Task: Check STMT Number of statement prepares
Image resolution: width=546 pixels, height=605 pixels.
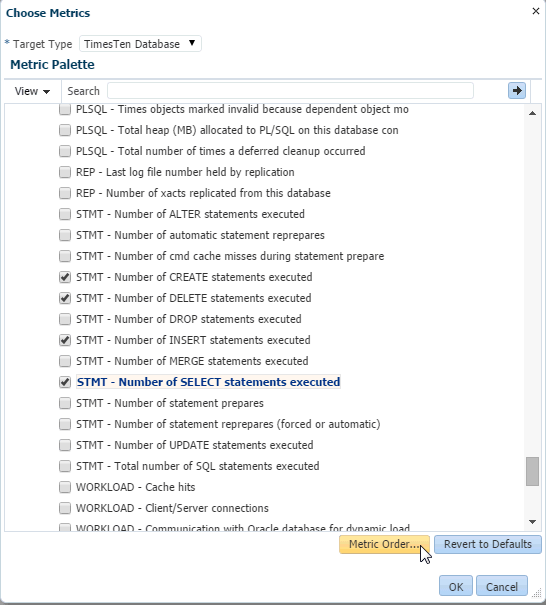Action: pyautogui.click(x=65, y=403)
